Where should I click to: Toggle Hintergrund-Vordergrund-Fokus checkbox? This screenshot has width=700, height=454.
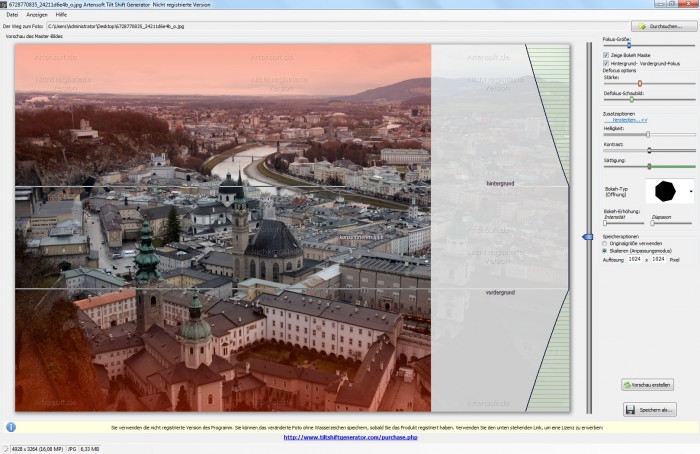pos(606,63)
